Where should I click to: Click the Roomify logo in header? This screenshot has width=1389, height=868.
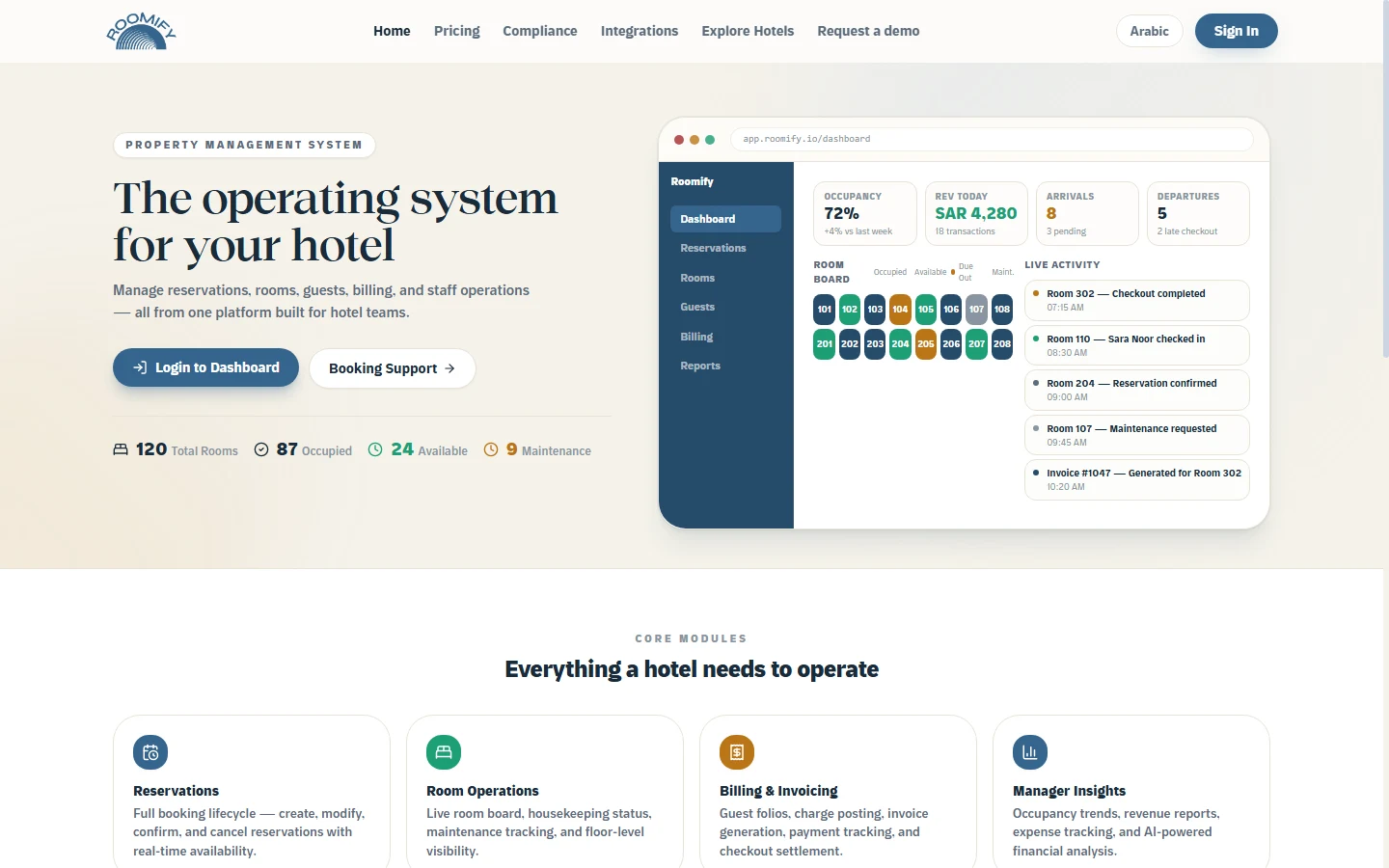tap(141, 31)
